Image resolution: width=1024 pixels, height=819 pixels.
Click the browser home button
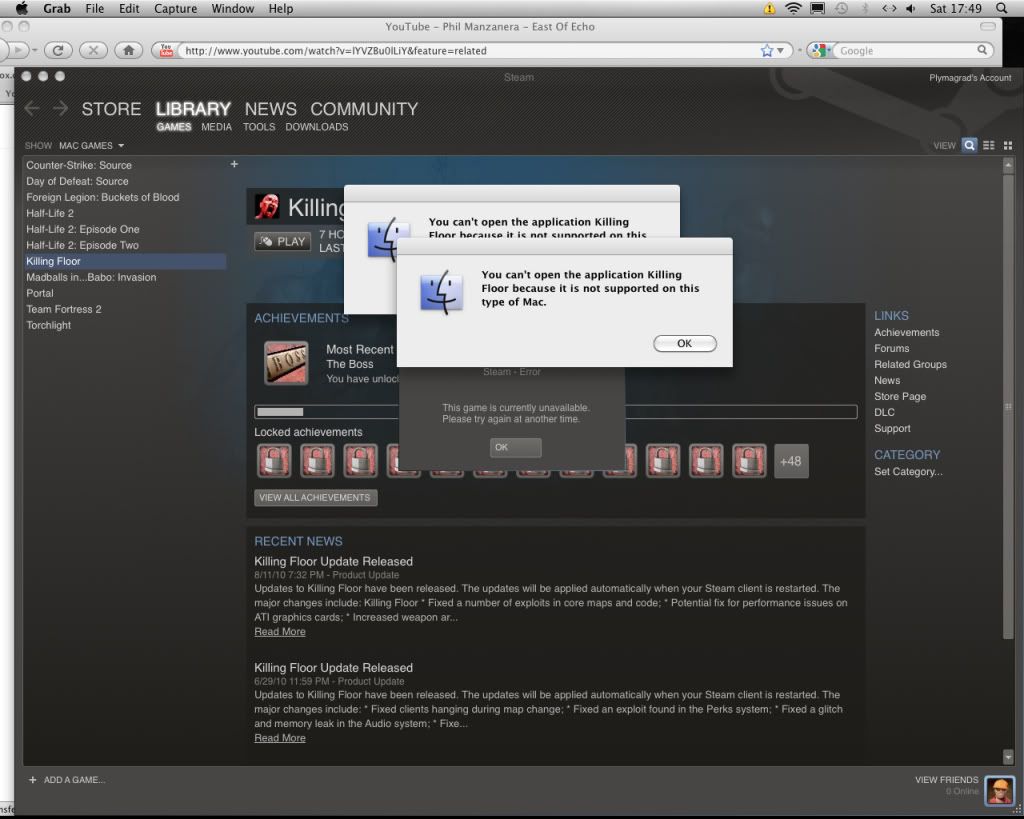point(129,49)
